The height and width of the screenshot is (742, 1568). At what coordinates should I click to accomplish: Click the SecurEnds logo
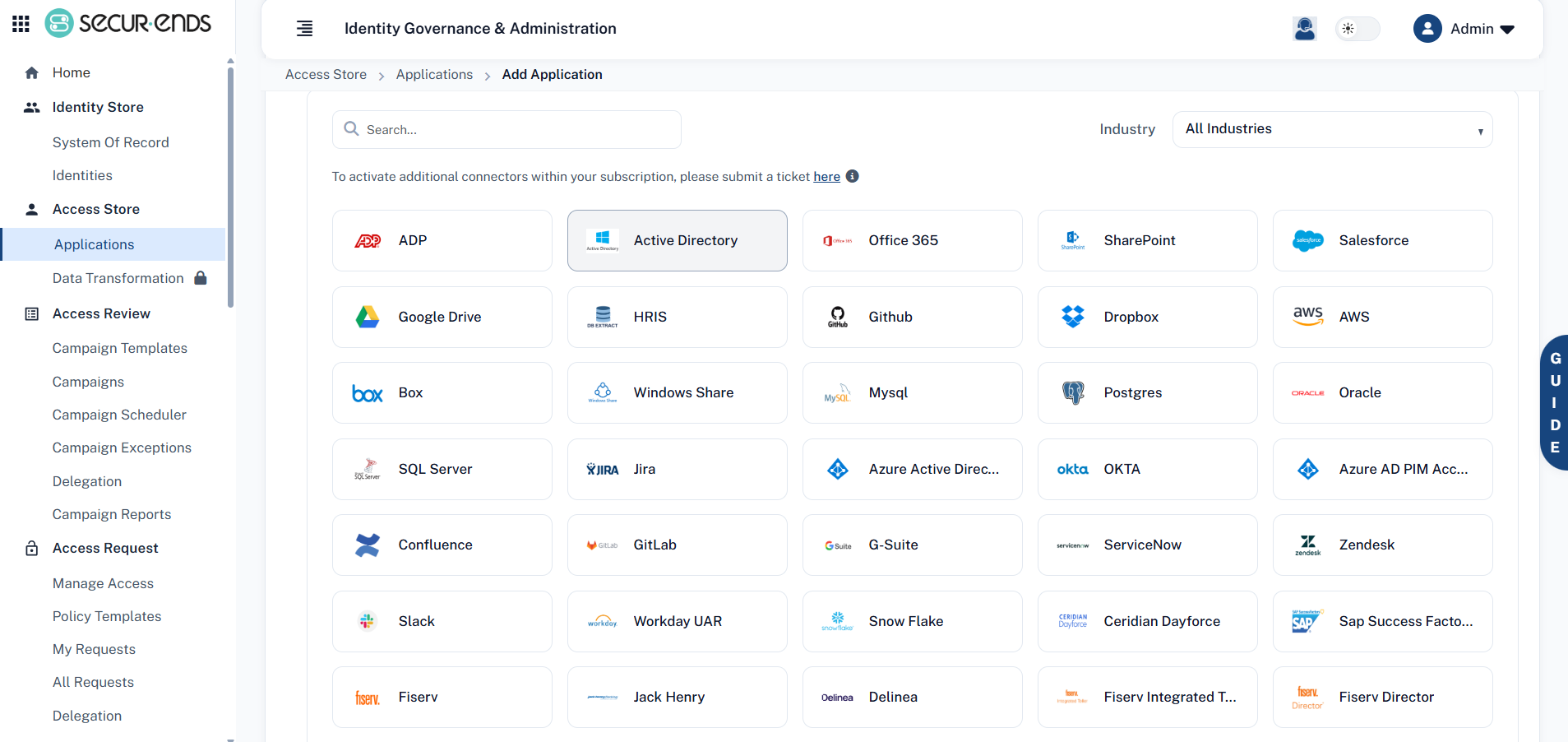coord(128,23)
